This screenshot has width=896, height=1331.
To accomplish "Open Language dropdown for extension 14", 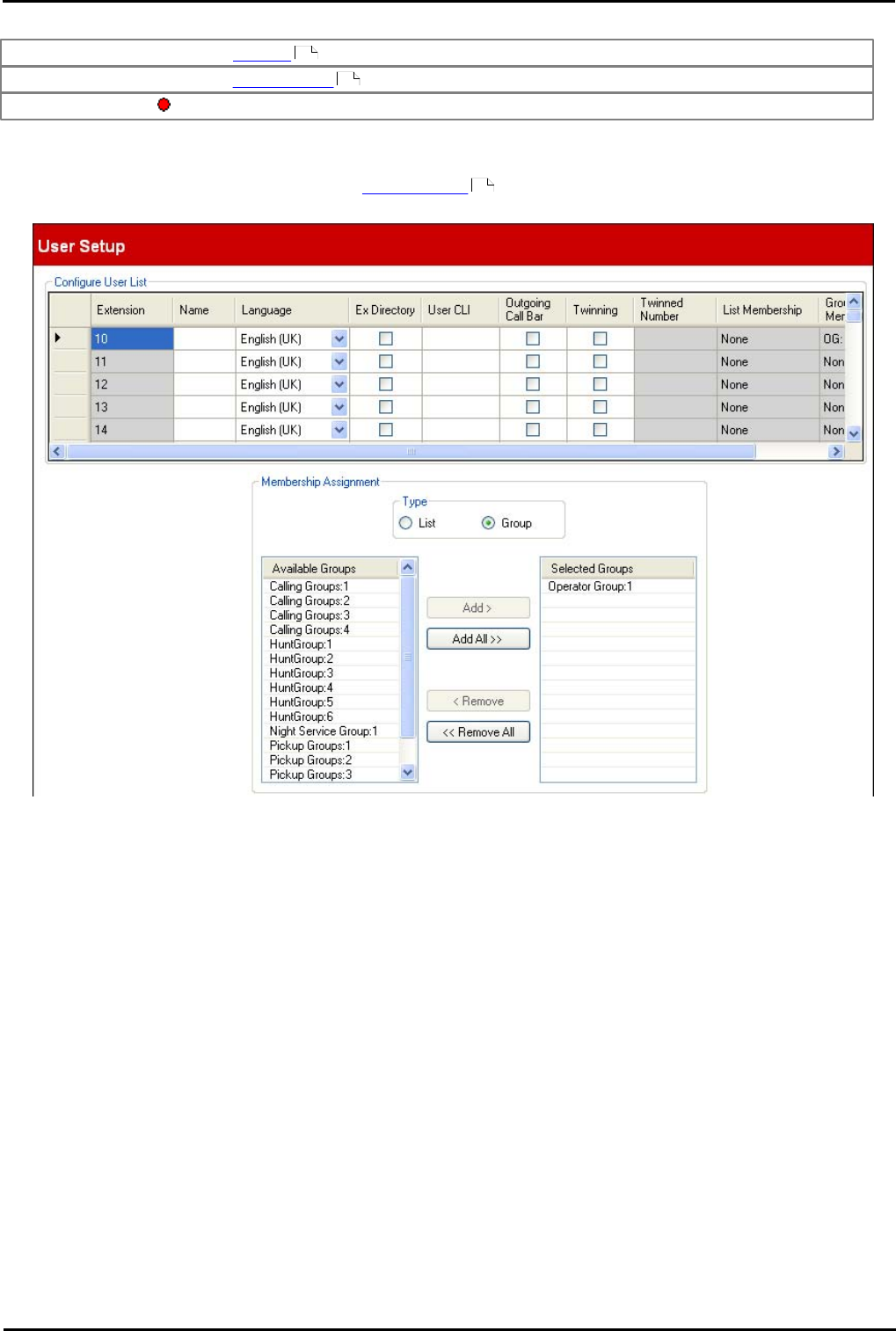I will click(339, 430).
